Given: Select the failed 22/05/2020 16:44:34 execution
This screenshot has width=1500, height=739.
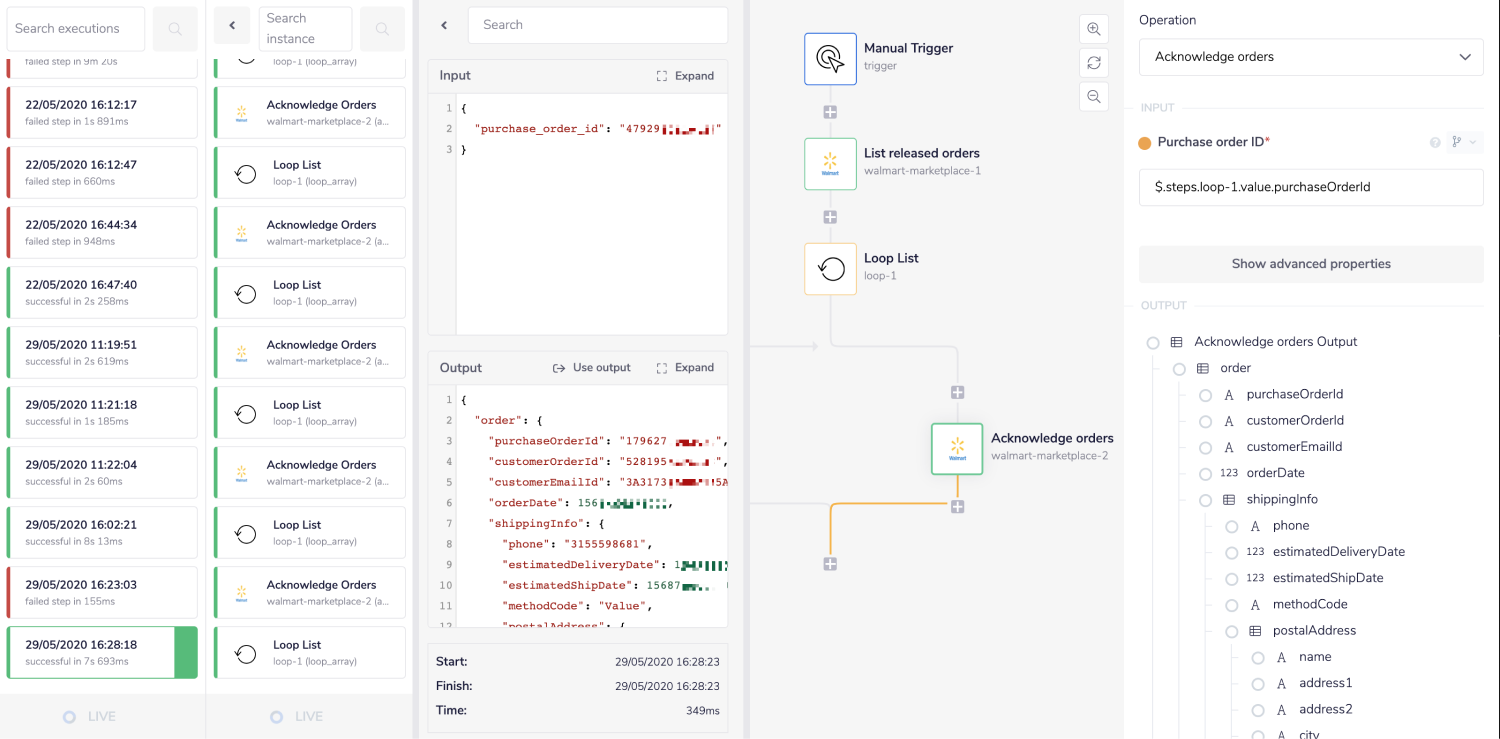Looking at the screenshot, I should [x=102, y=232].
